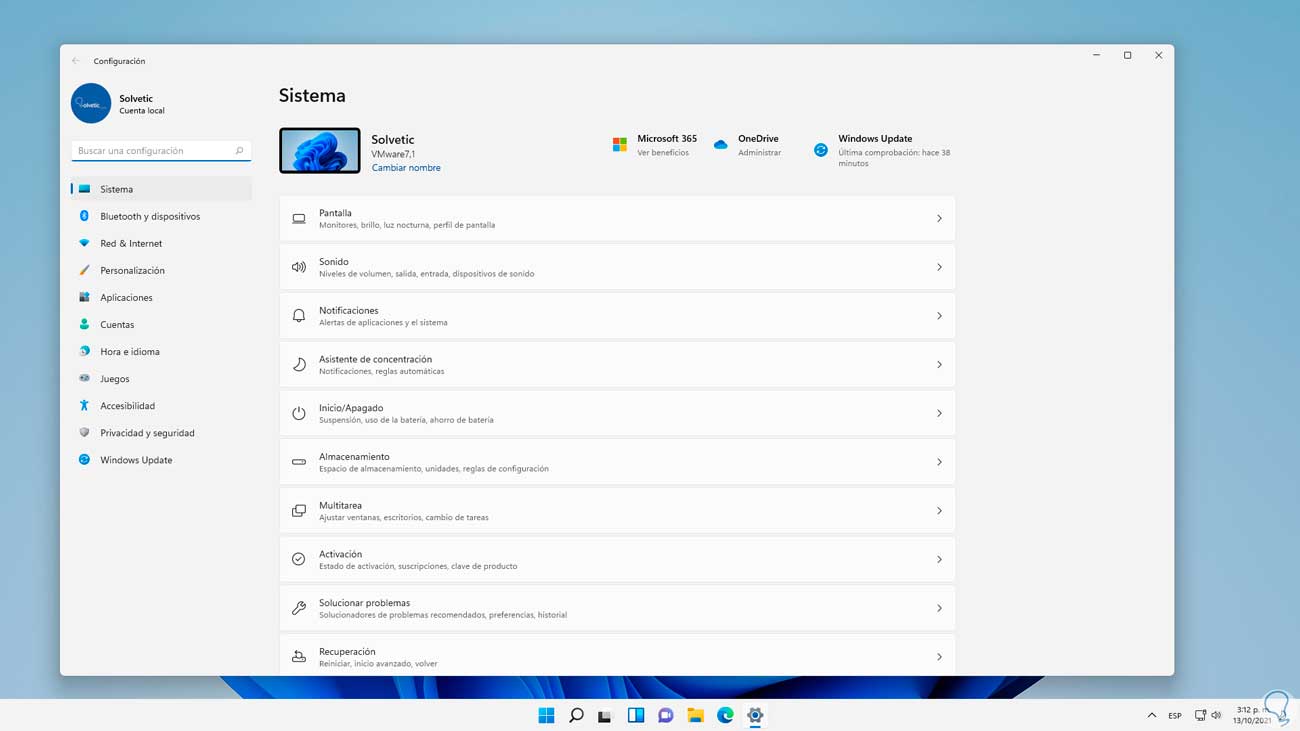Click the Recuperación icon
This screenshot has height=731, width=1300.
[299, 657]
